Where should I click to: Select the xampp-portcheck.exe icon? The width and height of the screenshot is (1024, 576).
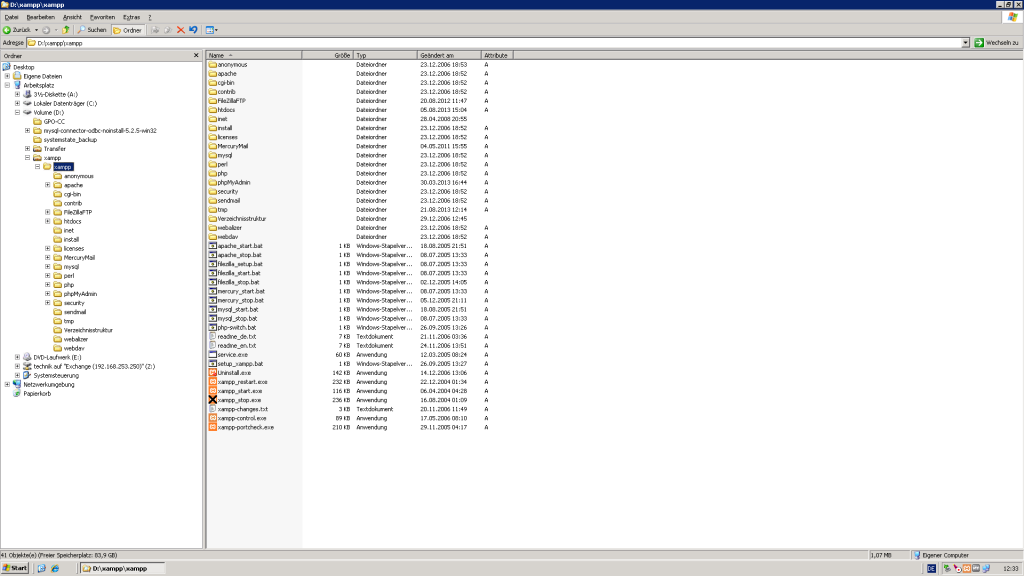point(212,427)
